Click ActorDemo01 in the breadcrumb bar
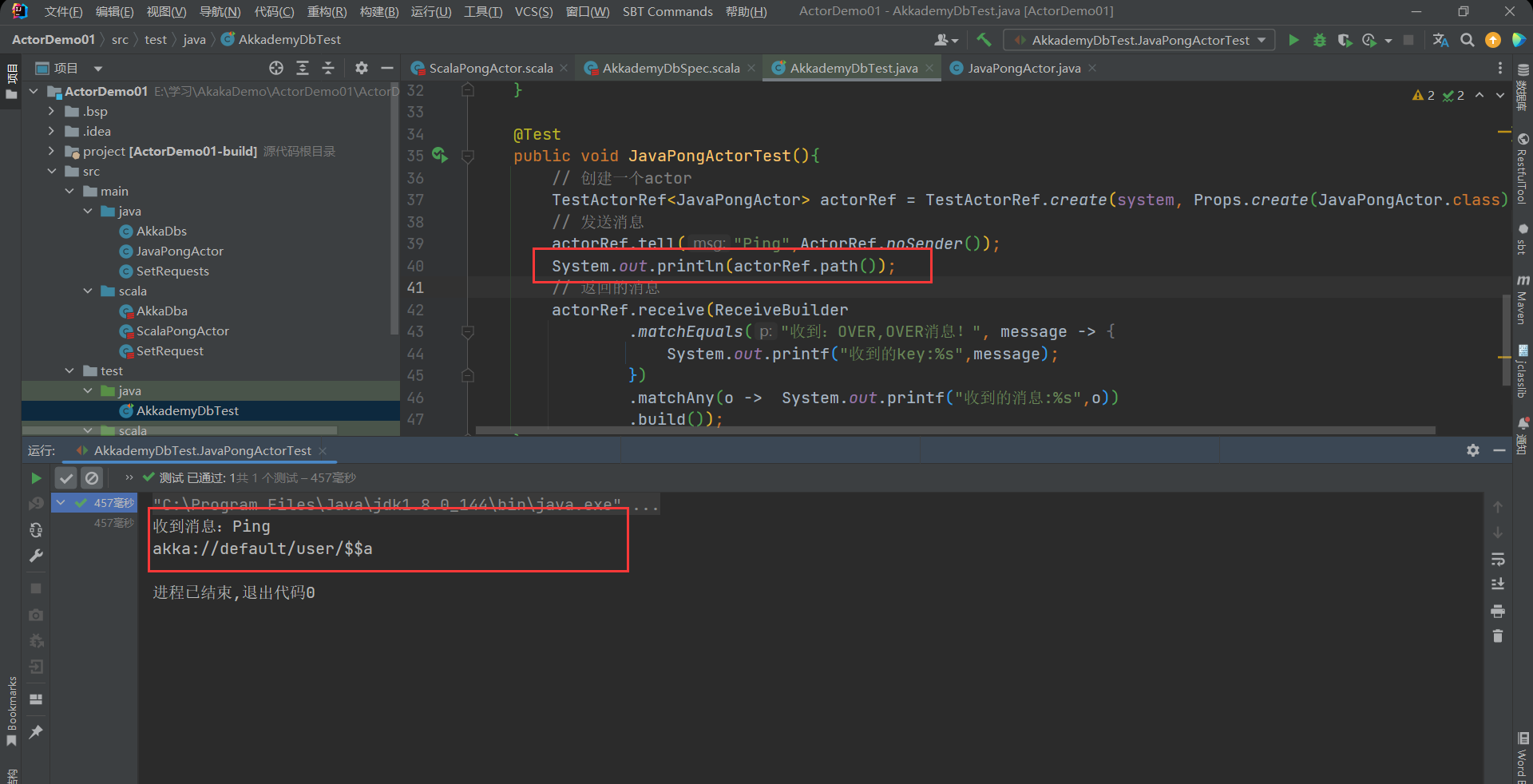1533x784 pixels. click(x=53, y=39)
